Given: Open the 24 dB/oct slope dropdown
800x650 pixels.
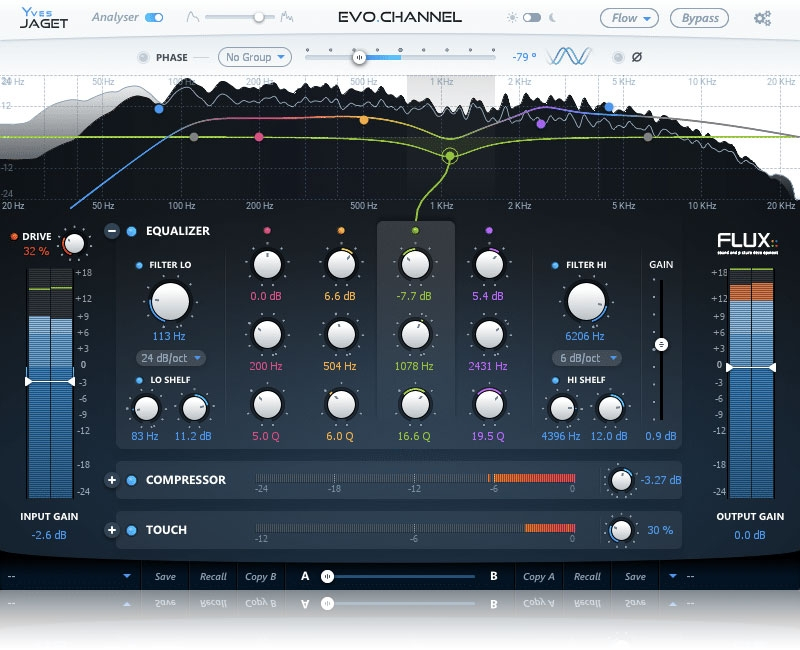Looking at the screenshot, I should (171, 358).
